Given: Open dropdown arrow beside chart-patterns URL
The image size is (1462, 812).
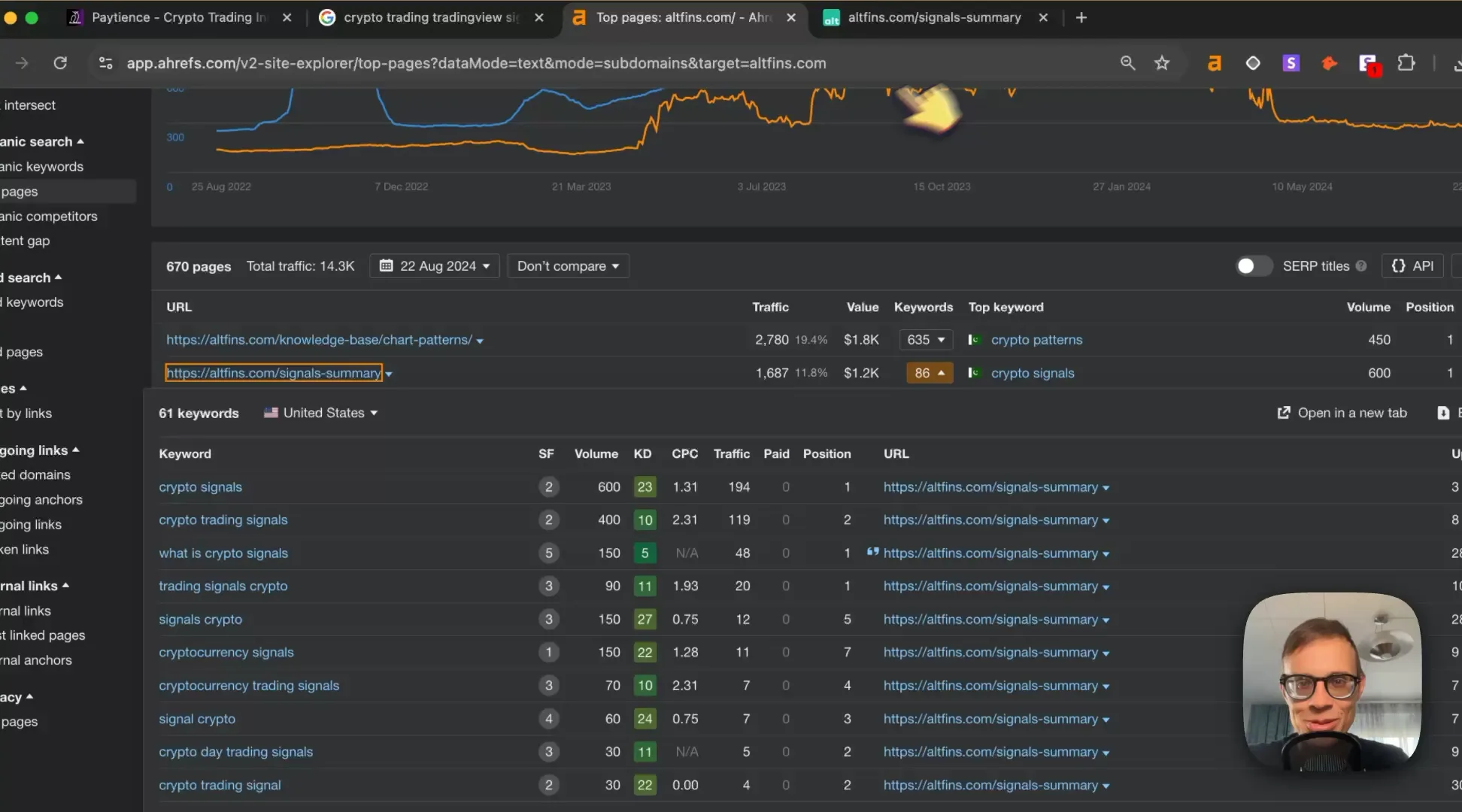Looking at the screenshot, I should point(480,341).
